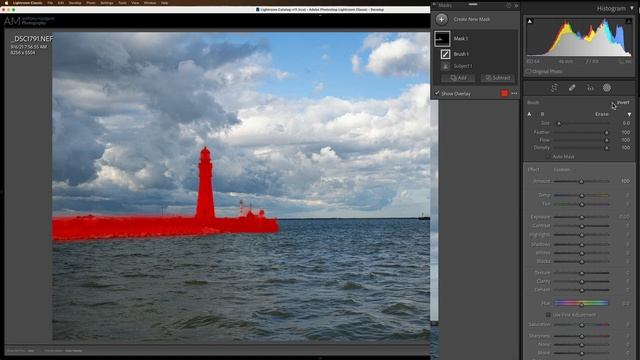Select brush A preset

coord(530,114)
